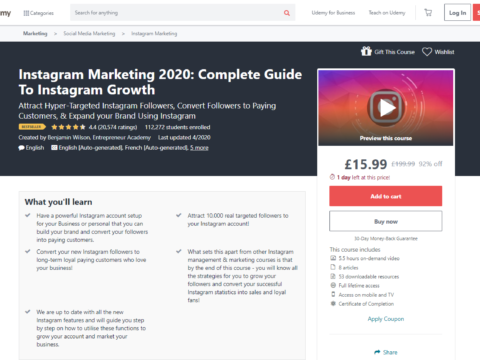
Task: Click the Wishlist heart icon
Action: tap(427, 52)
